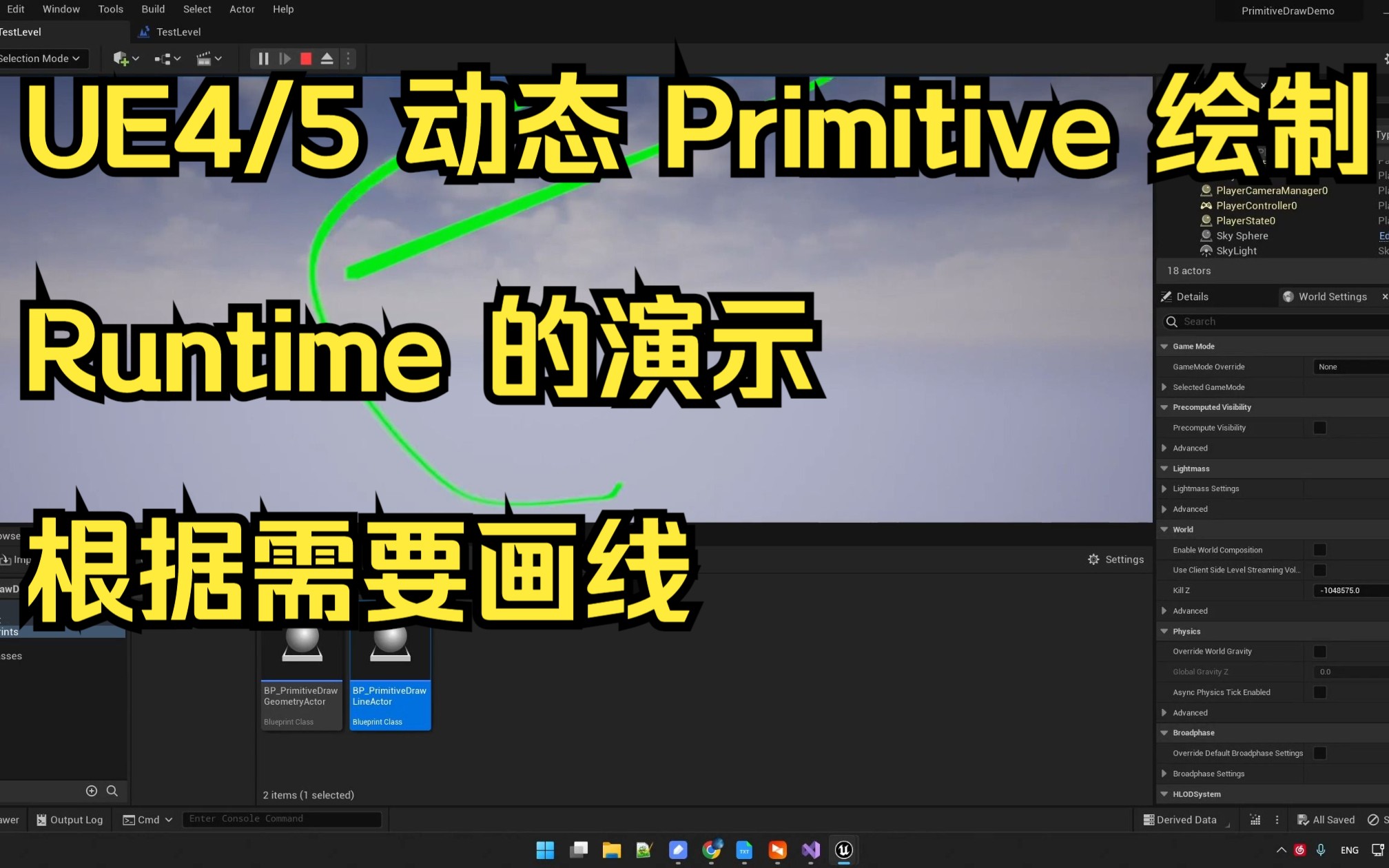Pause the play-in-editor simulation
Screen dimensions: 1389x868
pos(263,59)
